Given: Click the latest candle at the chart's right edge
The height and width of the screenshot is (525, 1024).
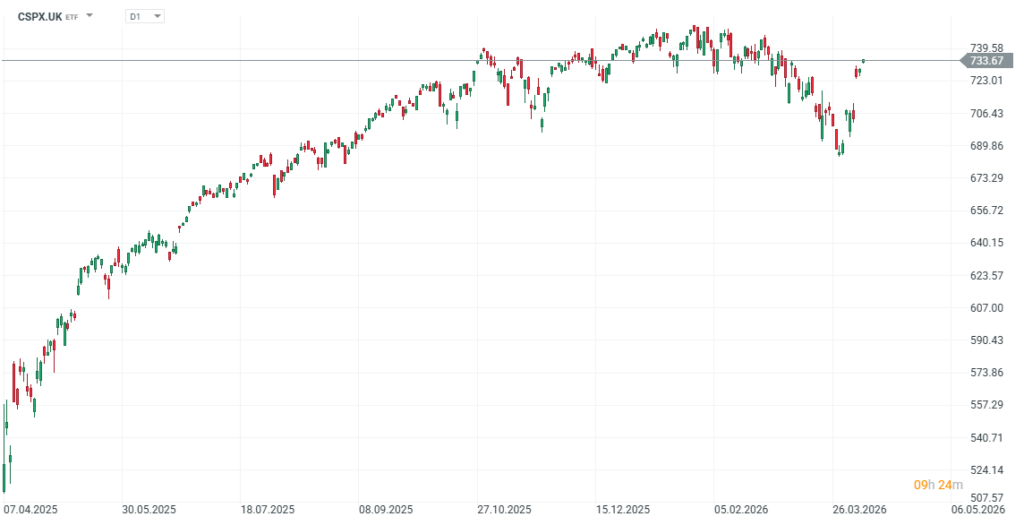Looking at the screenshot, I should 863,61.
